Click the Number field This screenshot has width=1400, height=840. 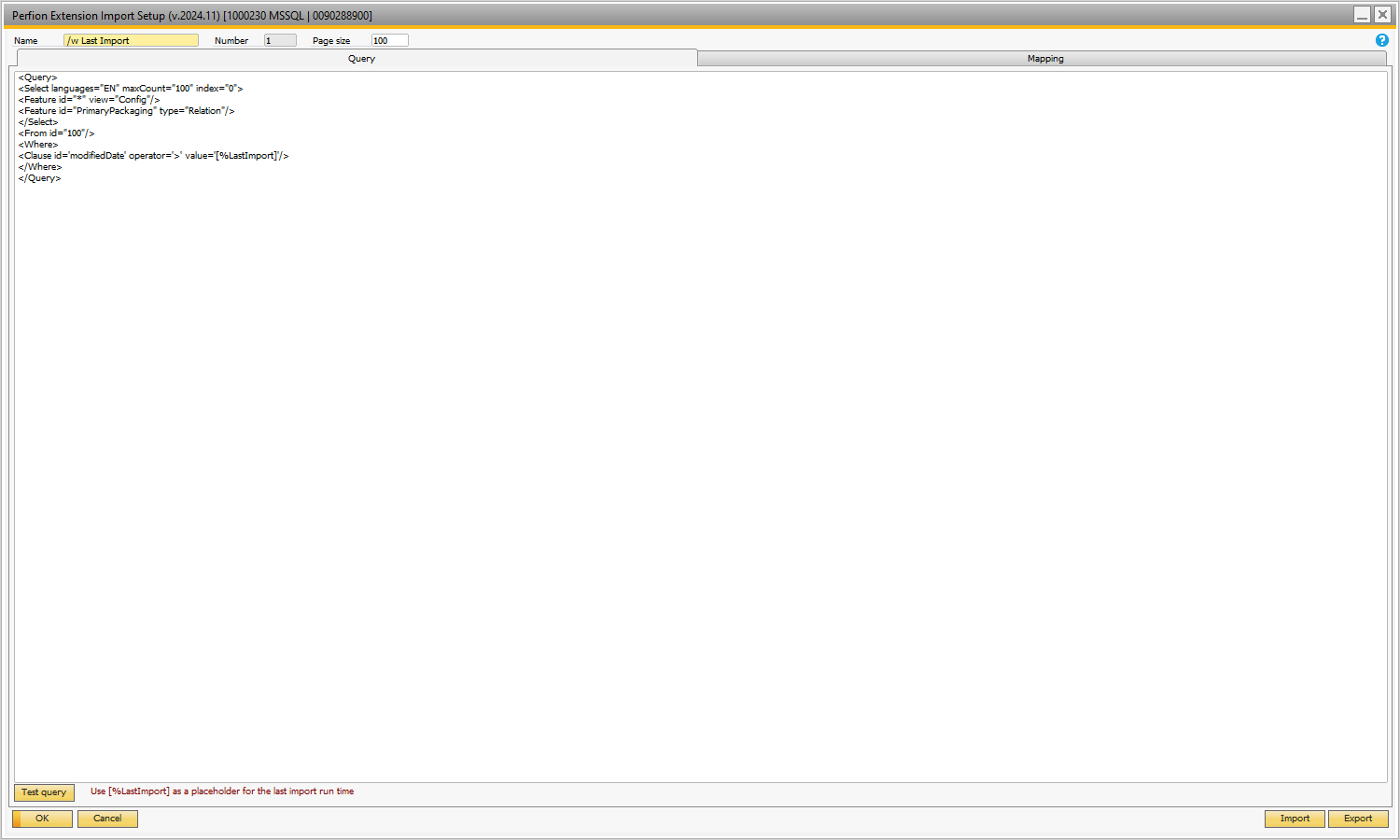point(280,40)
